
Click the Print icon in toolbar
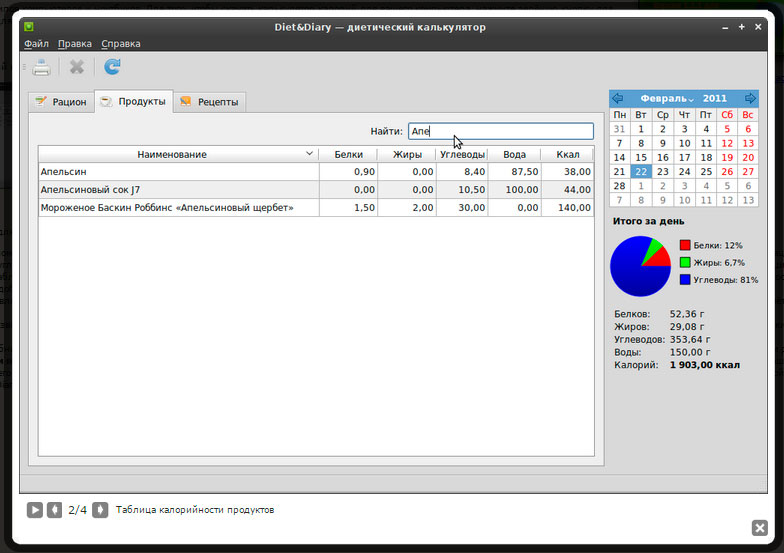pyautogui.click(x=40, y=67)
